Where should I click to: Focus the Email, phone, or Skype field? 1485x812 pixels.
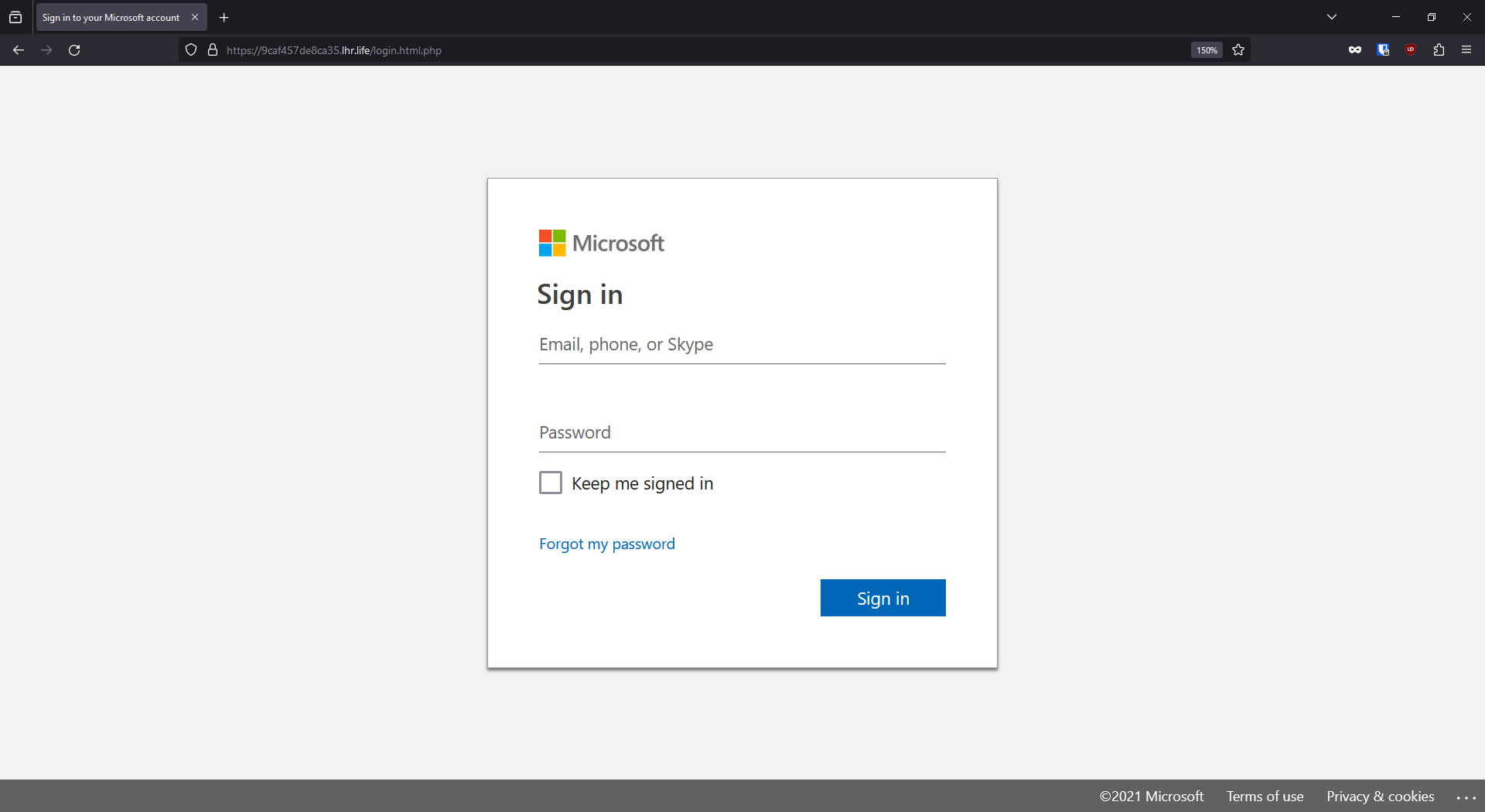(x=742, y=345)
